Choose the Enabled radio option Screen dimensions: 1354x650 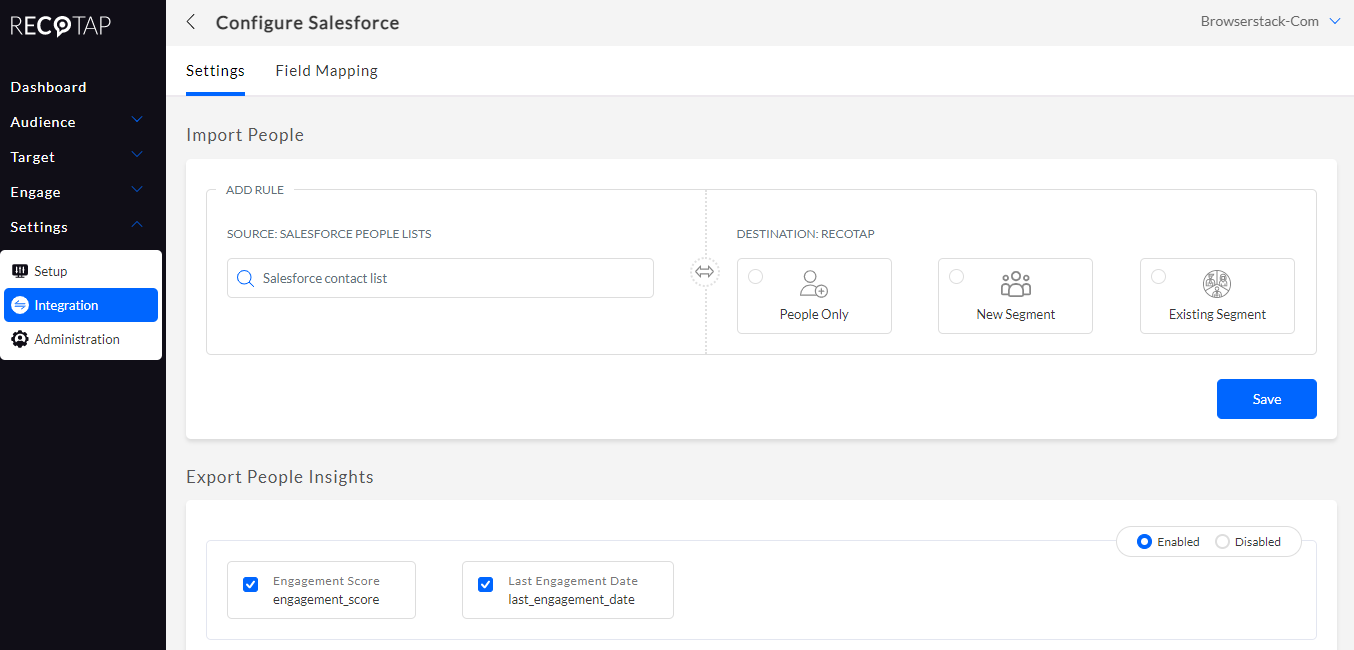(x=1145, y=542)
